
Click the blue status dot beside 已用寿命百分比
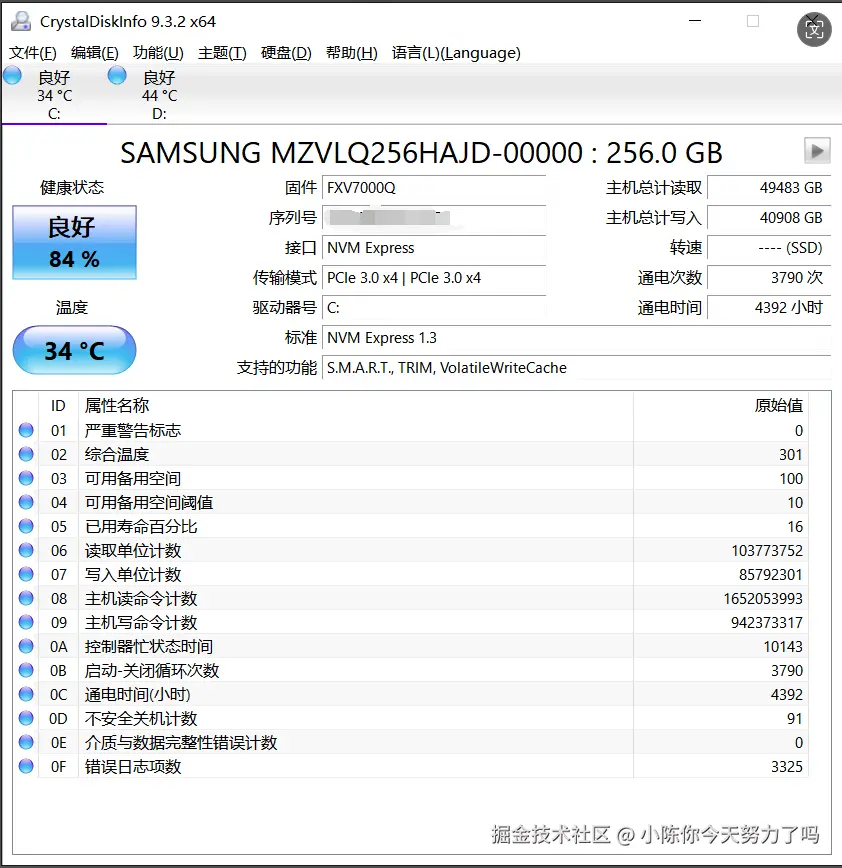[25, 526]
